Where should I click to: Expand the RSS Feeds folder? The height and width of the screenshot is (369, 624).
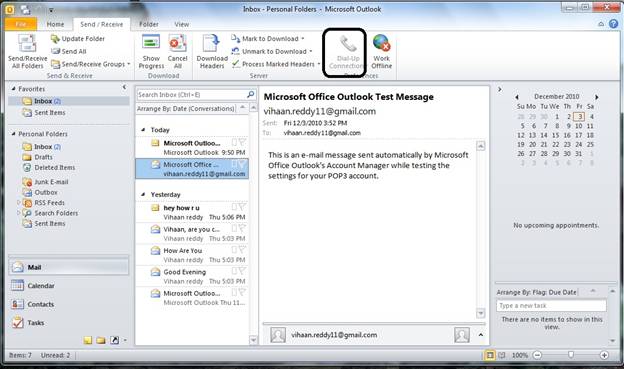[x=18, y=203]
